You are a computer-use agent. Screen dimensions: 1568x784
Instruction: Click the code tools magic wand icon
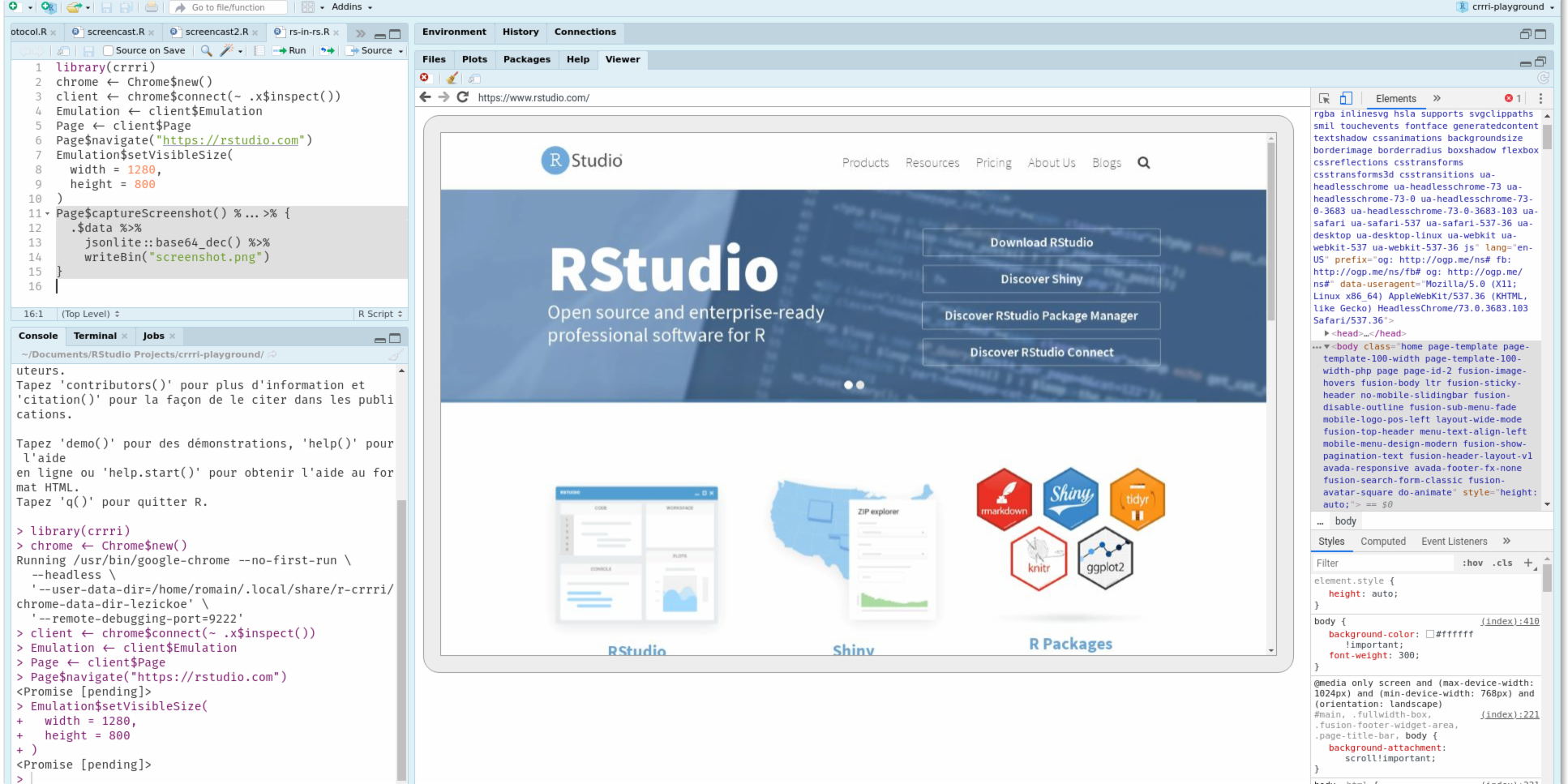(x=227, y=50)
